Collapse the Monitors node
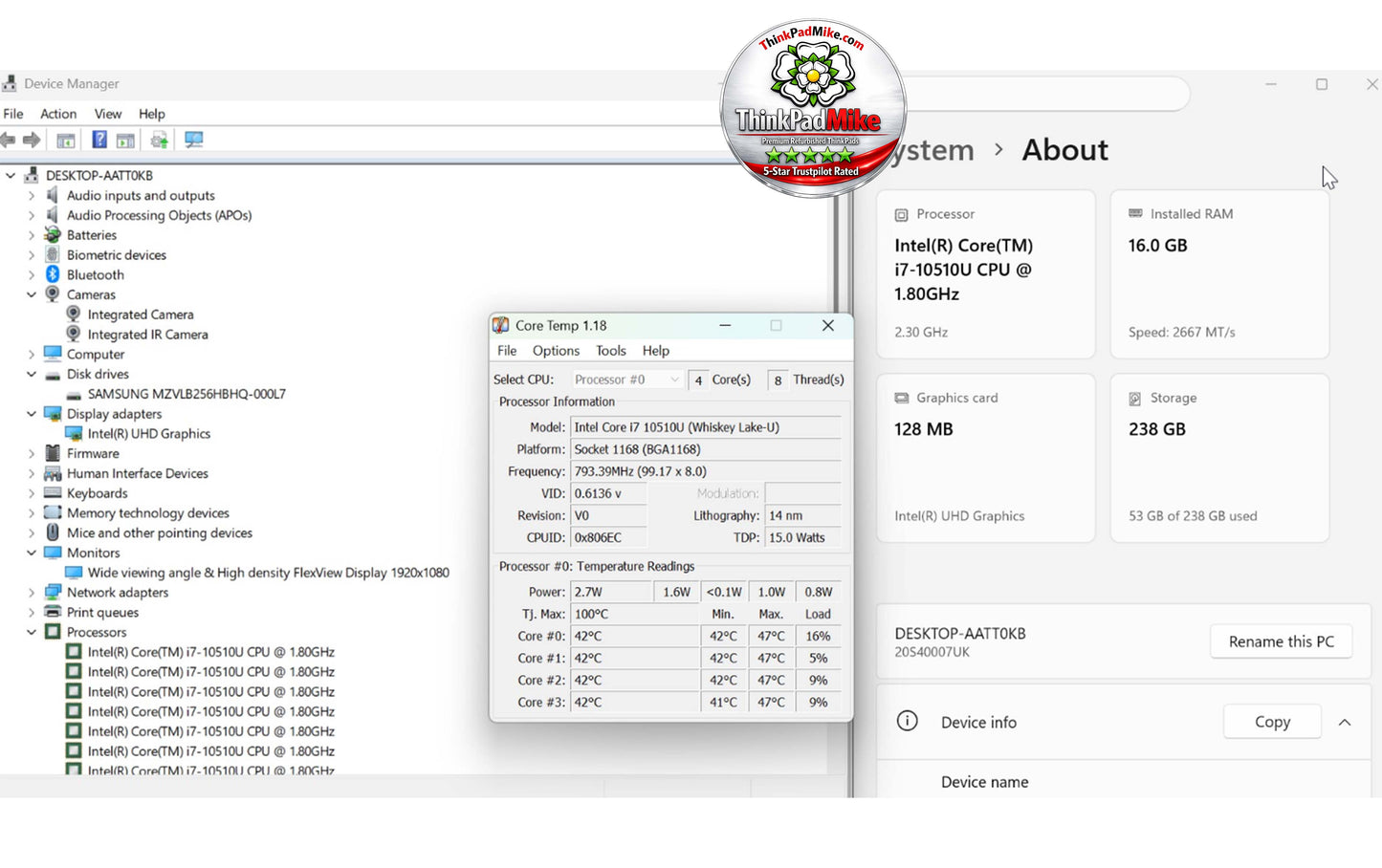The image size is (1382, 868). [x=32, y=553]
